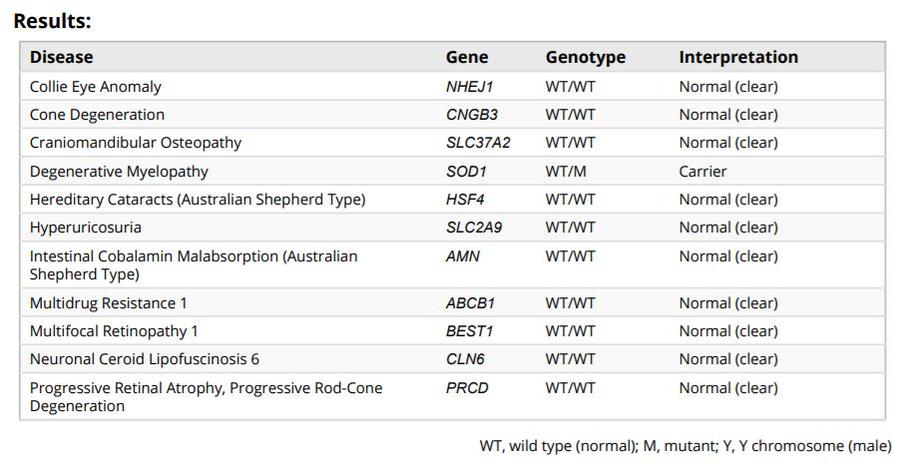Select Multifocal Retinopathy 1 disease text
908x476 pixels.
click(114, 331)
